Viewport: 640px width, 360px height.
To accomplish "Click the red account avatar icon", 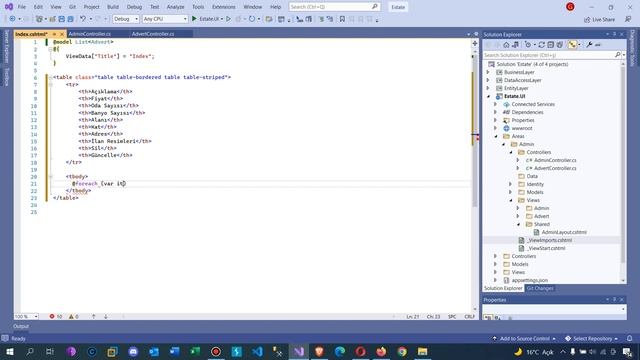I will [570, 7].
